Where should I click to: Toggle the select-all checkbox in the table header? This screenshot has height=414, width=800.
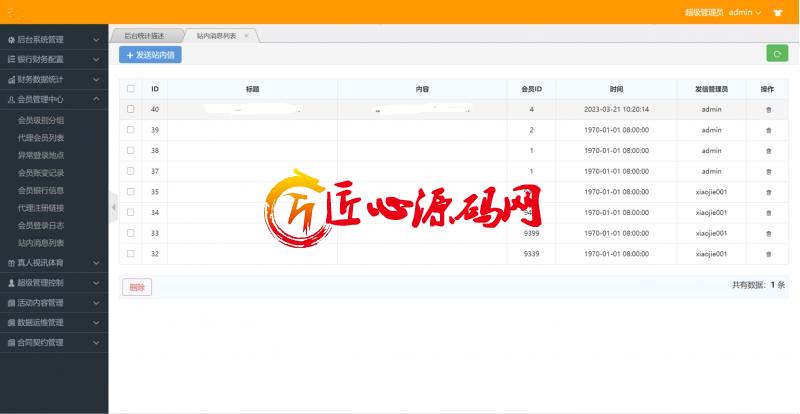(x=131, y=88)
